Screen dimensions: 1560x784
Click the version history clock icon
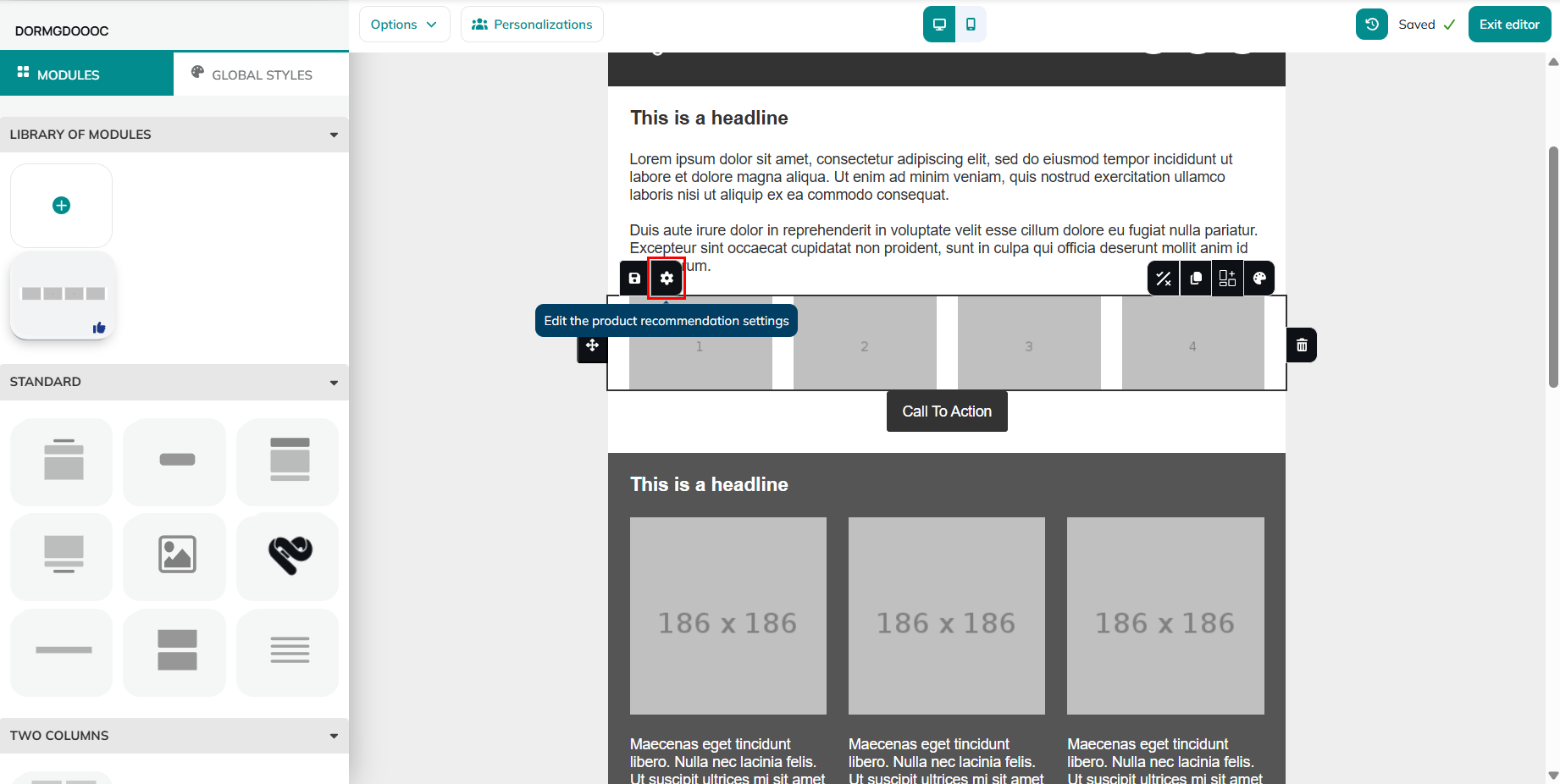(1372, 25)
